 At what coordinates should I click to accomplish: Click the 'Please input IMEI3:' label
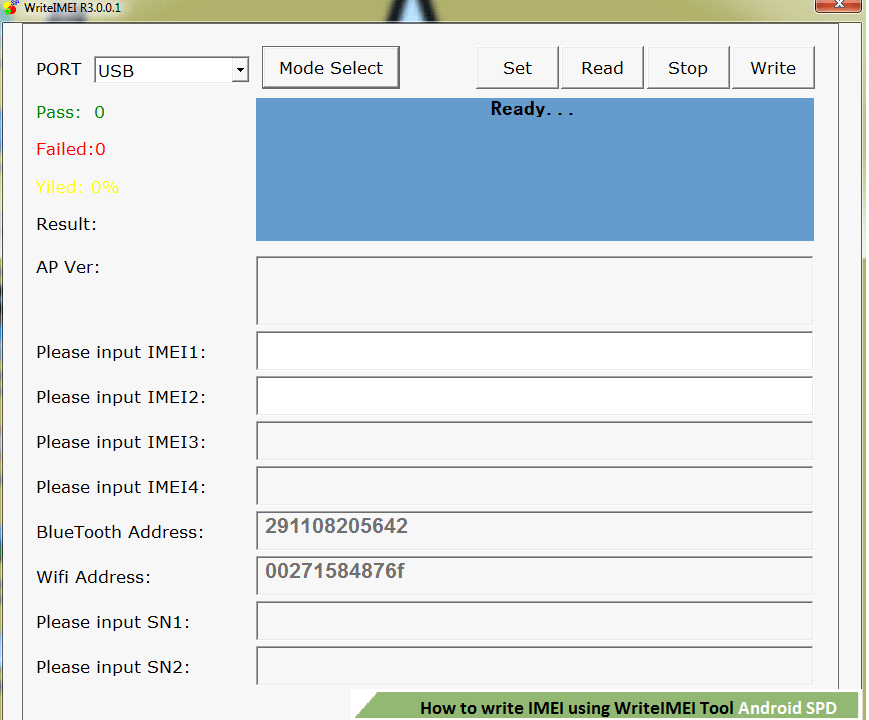121,442
